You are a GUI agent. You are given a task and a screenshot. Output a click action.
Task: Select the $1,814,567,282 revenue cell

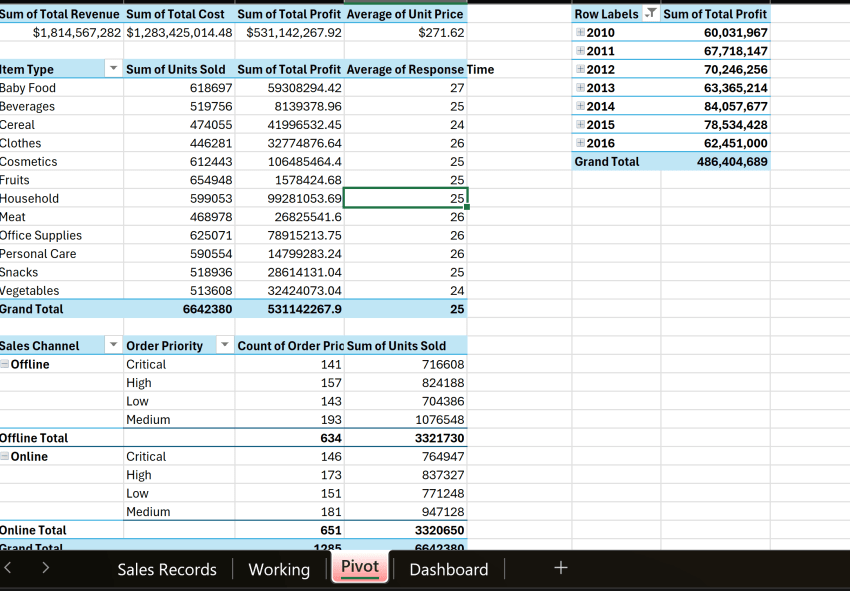(x=61, y=33)
